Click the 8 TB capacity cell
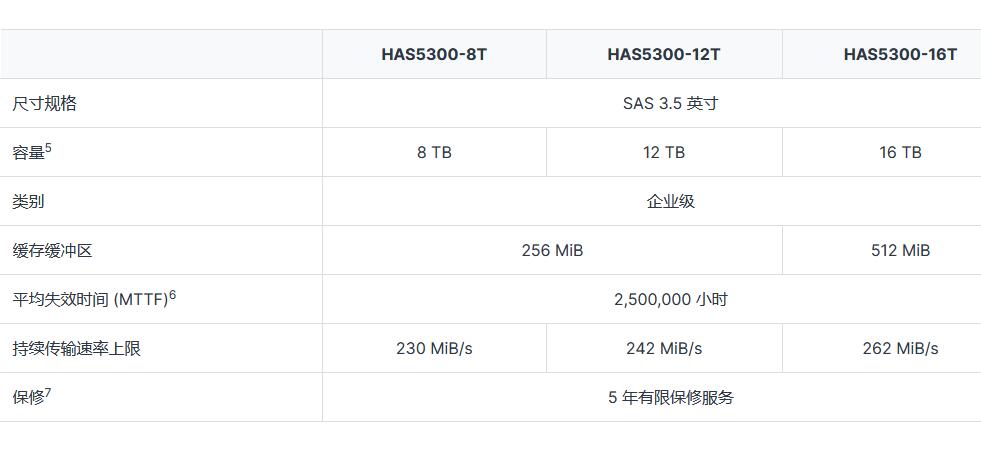The height and width of the screenshot is (468, 981). (434, 152)
